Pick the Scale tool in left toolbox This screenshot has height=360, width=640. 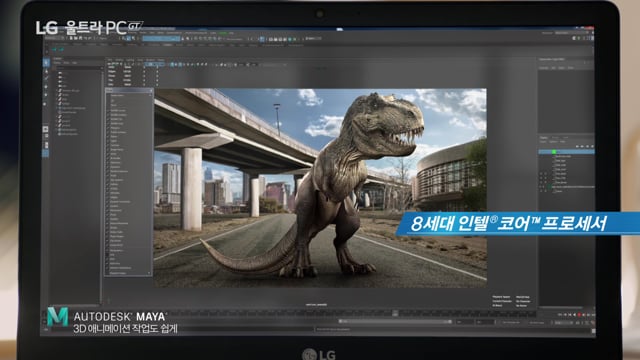point(46,104)
